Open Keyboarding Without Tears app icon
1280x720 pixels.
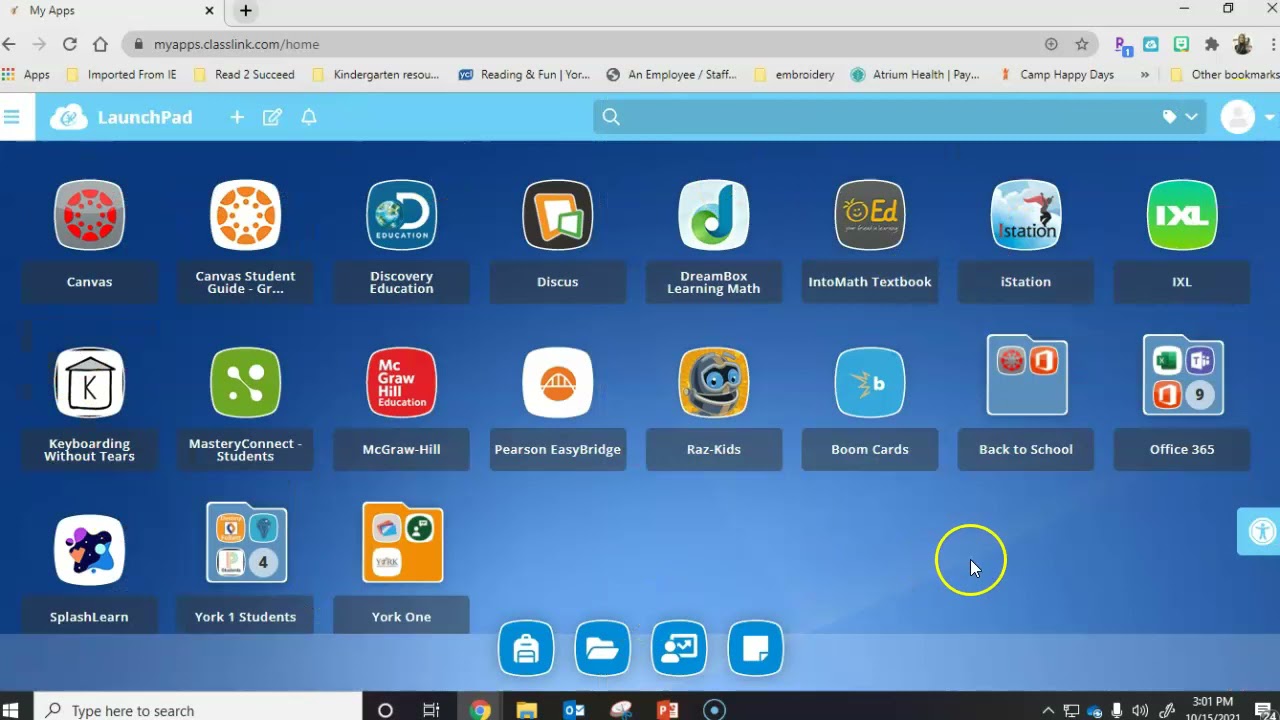[89, 383]
